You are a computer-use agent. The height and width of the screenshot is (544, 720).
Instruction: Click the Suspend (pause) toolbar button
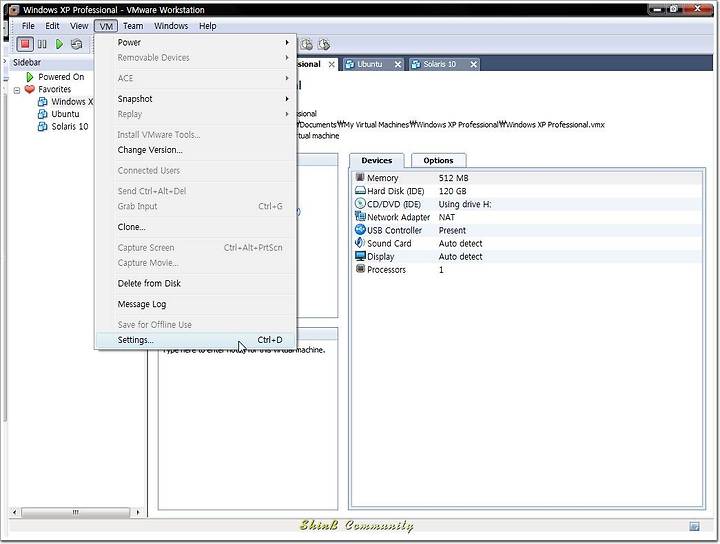42,44
